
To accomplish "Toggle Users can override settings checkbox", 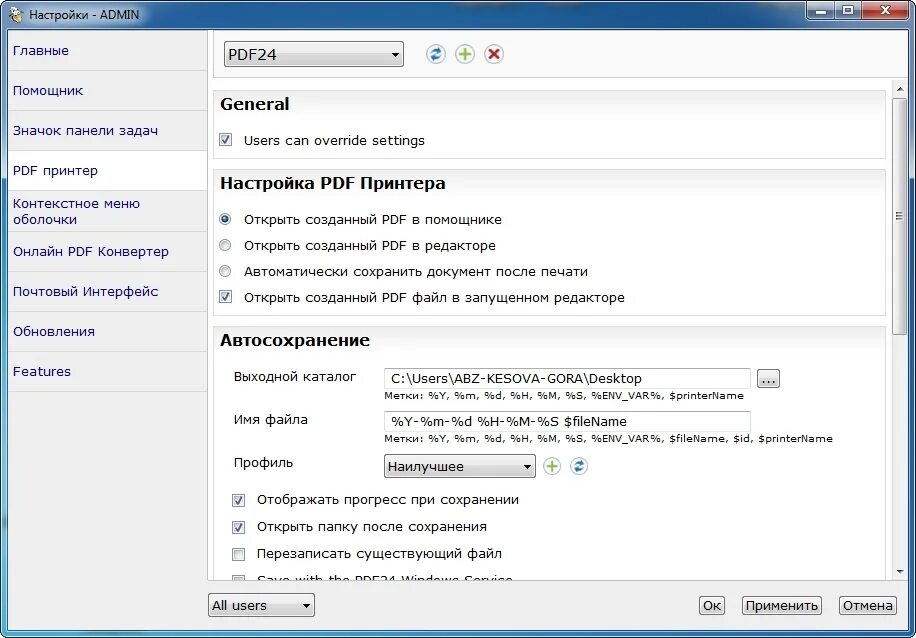I will [225, 140].
